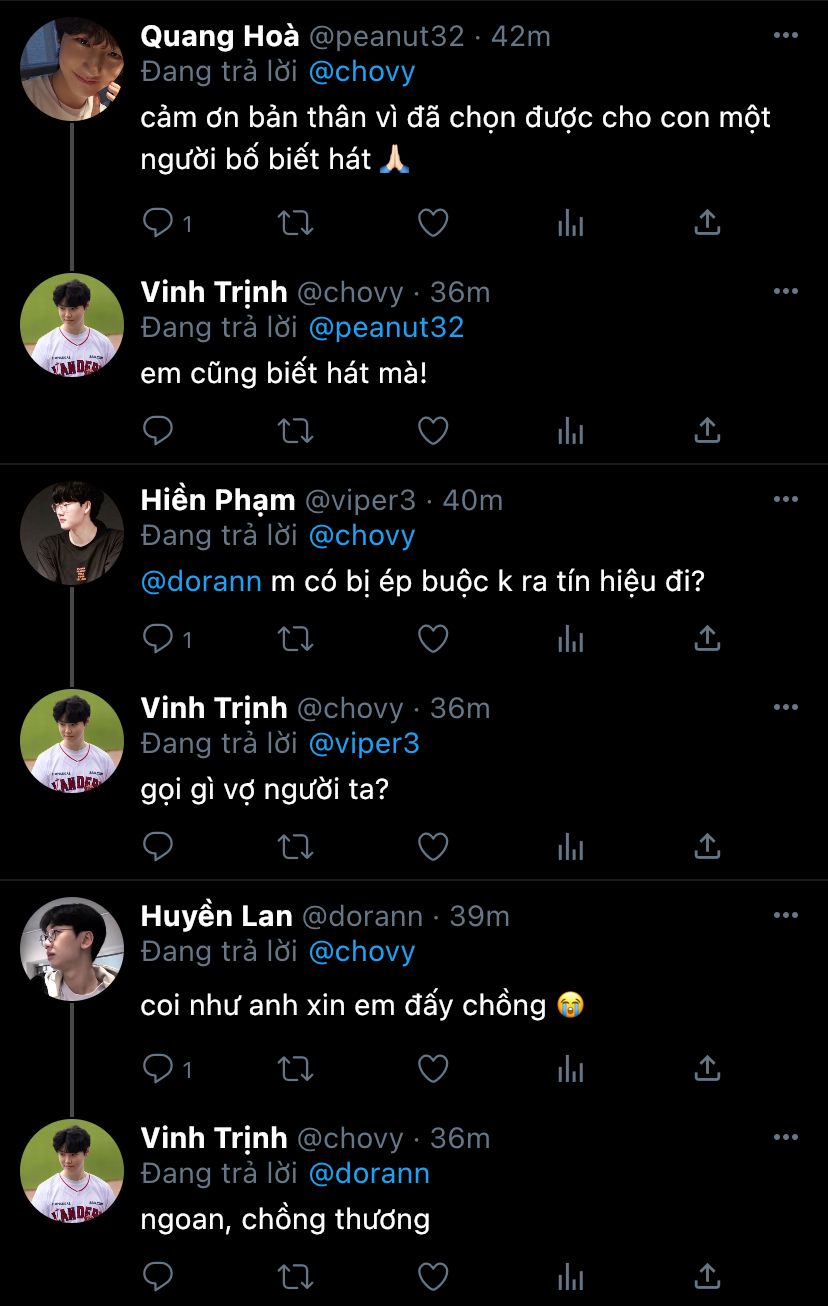
Task: Reply to Vinh Trịnh's 'gọi gì vợ người ta?' tweet
Action: 158,847
